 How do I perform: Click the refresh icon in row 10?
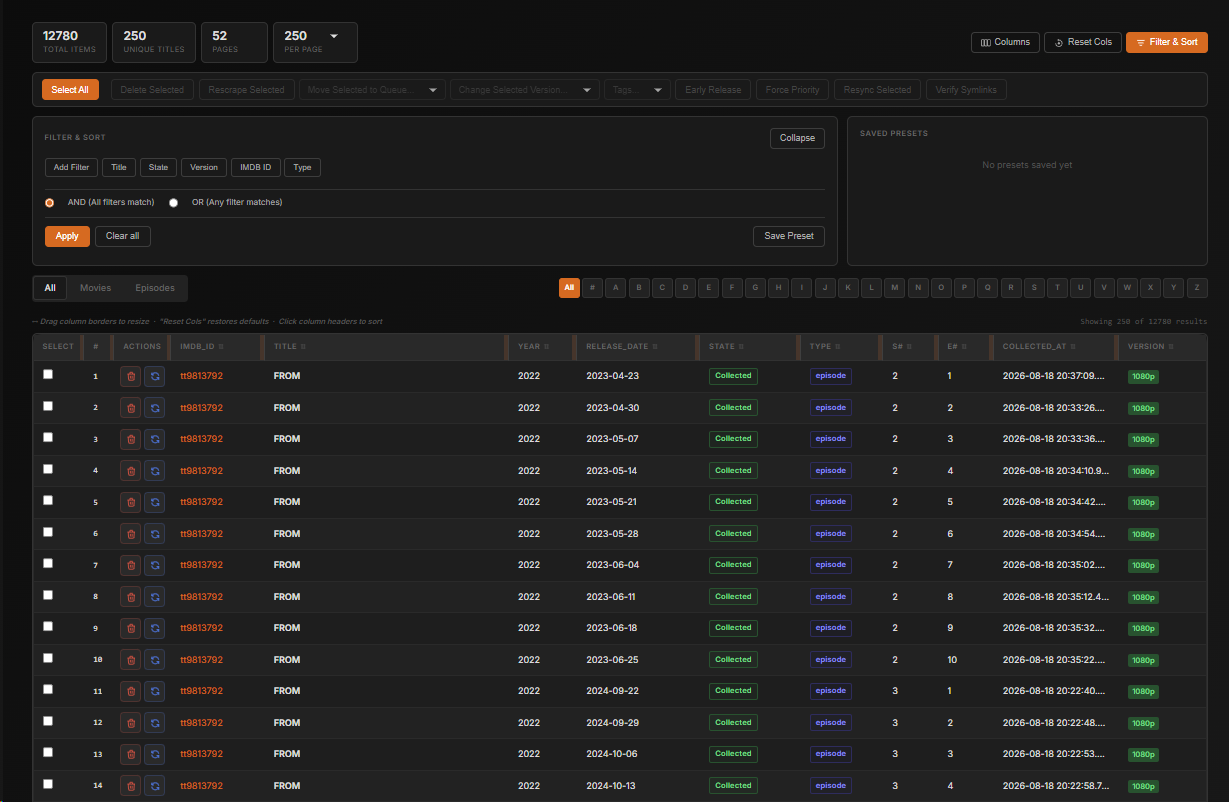pos(155,660)
